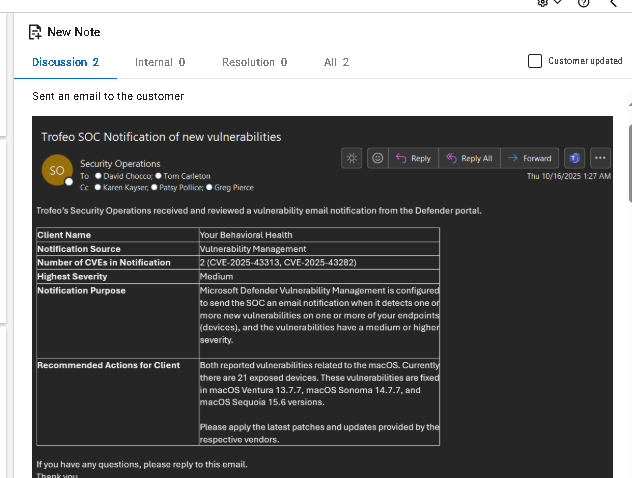Image resolution: width=632 pixels, height=478 pixels.
Task: Click recipient Tom Carleton
Action: [x=187, y=176]
